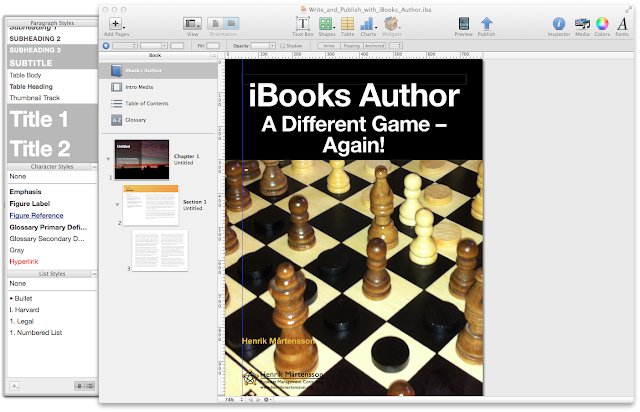Apply Title 2 paragraph style
Image resolution: width=640 pixels, height=412 pixels.
(52, 148)
